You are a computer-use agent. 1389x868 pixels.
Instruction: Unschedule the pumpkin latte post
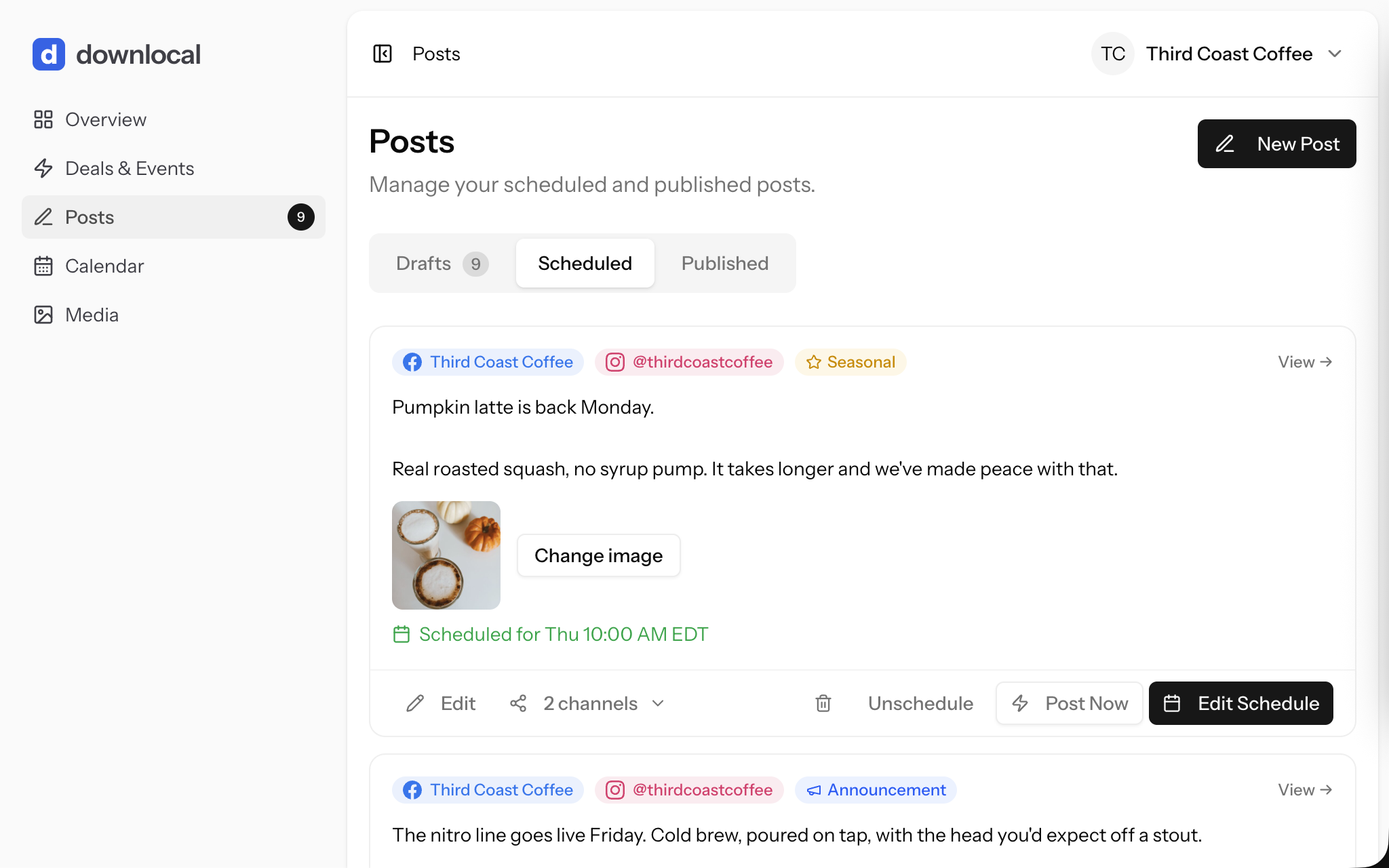(x=920, y=703)
